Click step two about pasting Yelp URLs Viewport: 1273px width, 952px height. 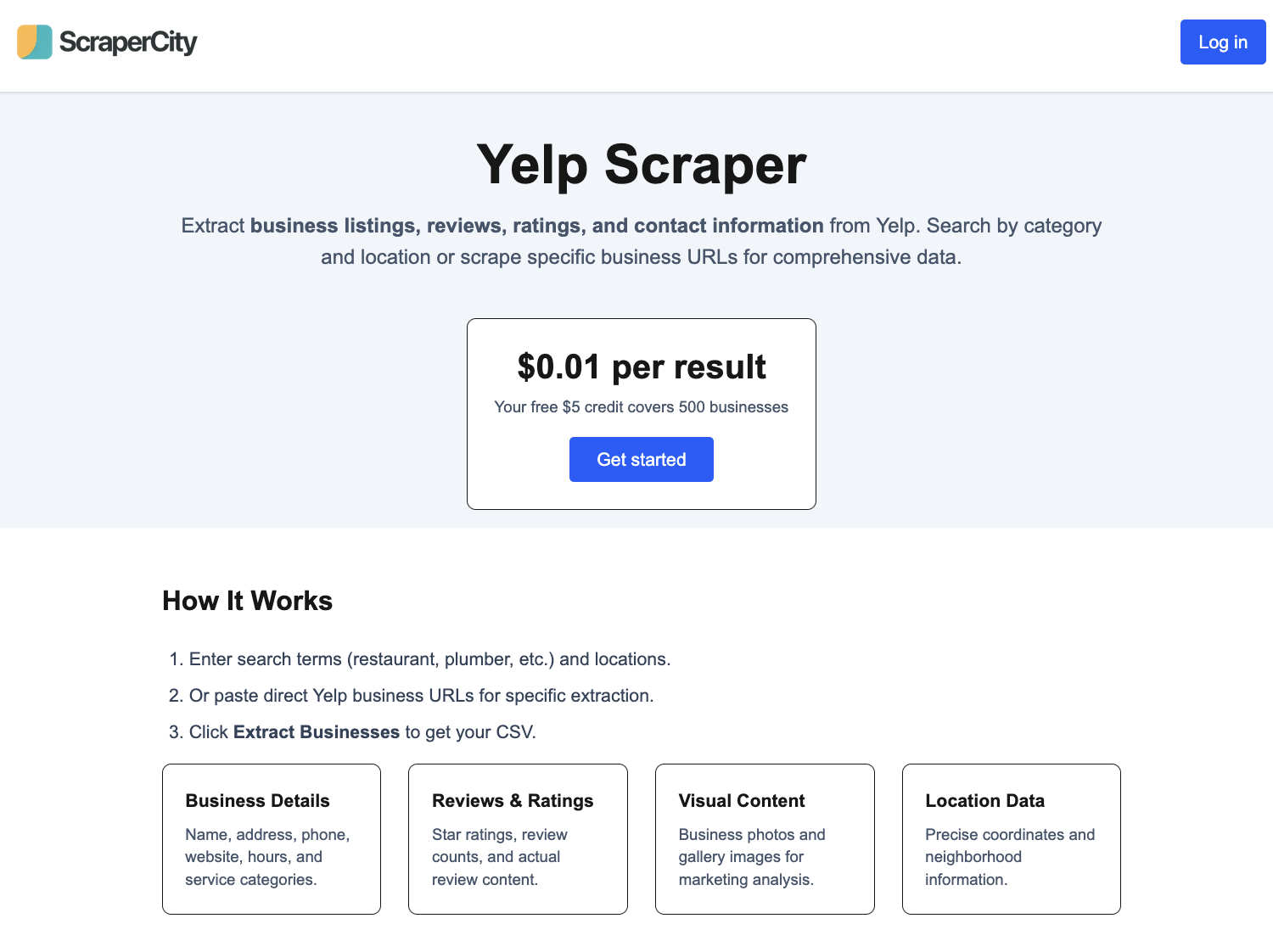click(x=411, y=695)
